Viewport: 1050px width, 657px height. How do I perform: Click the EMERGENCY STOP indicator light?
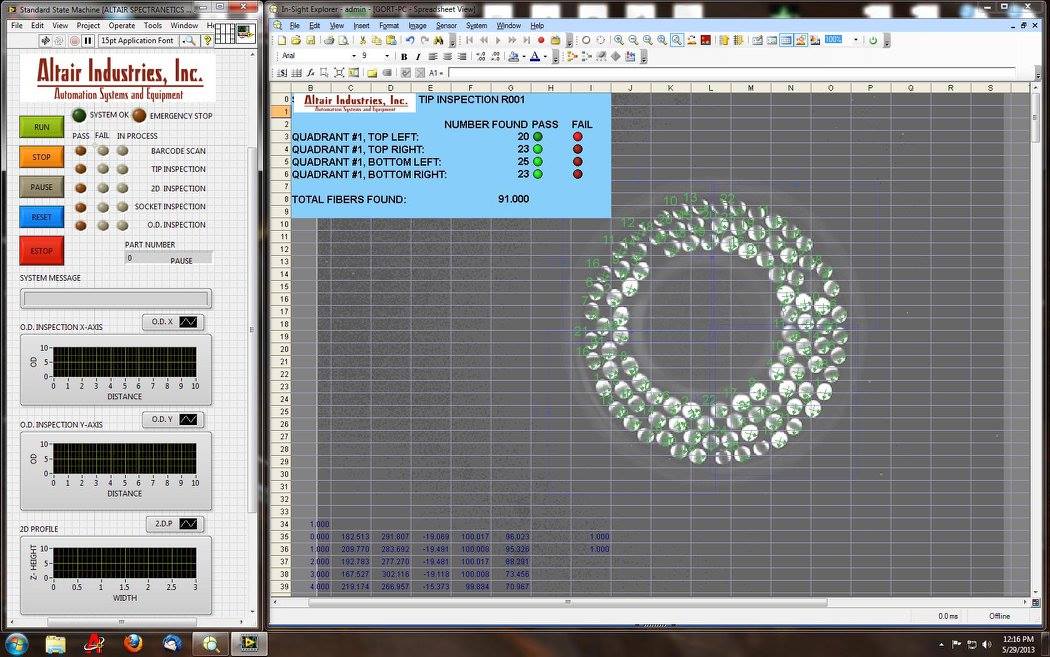(x=139, y=115)
